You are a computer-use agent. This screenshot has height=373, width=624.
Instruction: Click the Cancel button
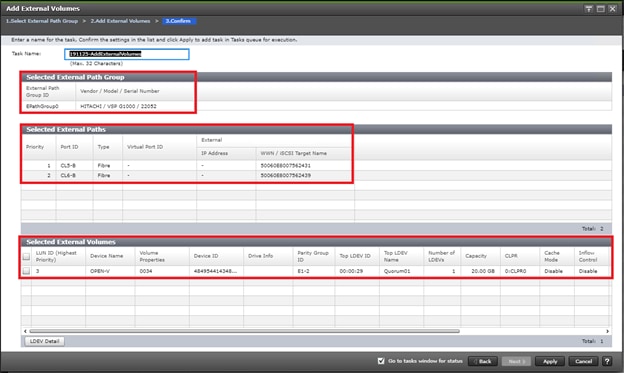(x=583, y=361)
